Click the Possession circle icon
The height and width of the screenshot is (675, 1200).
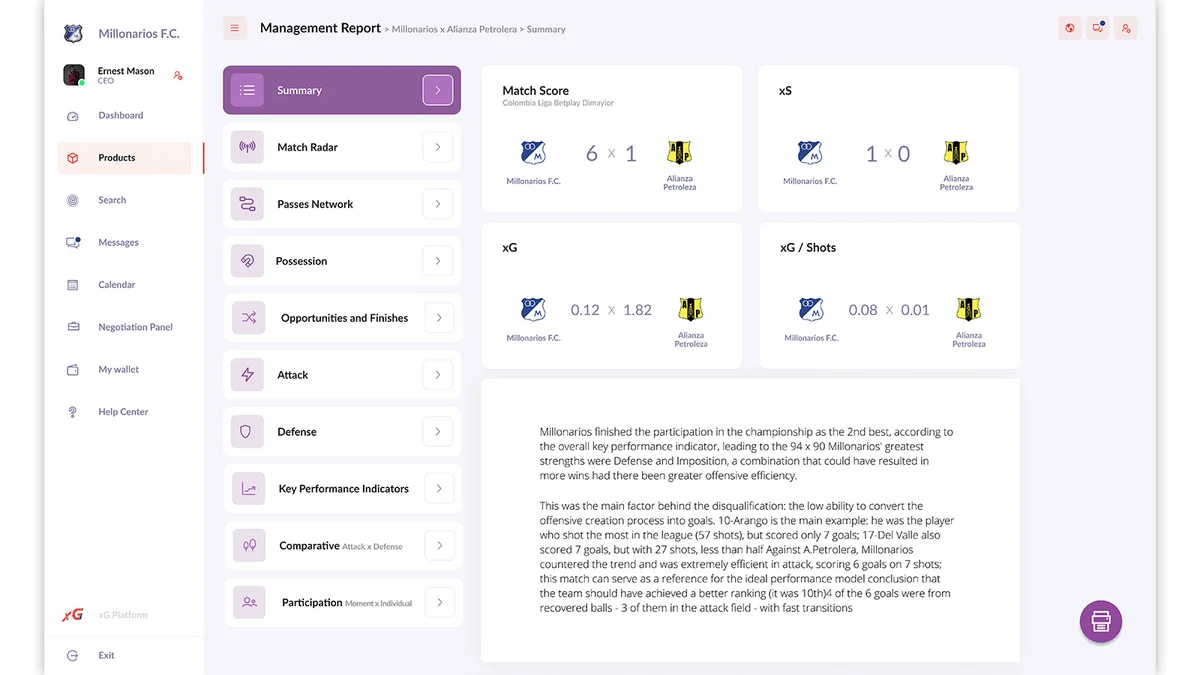247,260
